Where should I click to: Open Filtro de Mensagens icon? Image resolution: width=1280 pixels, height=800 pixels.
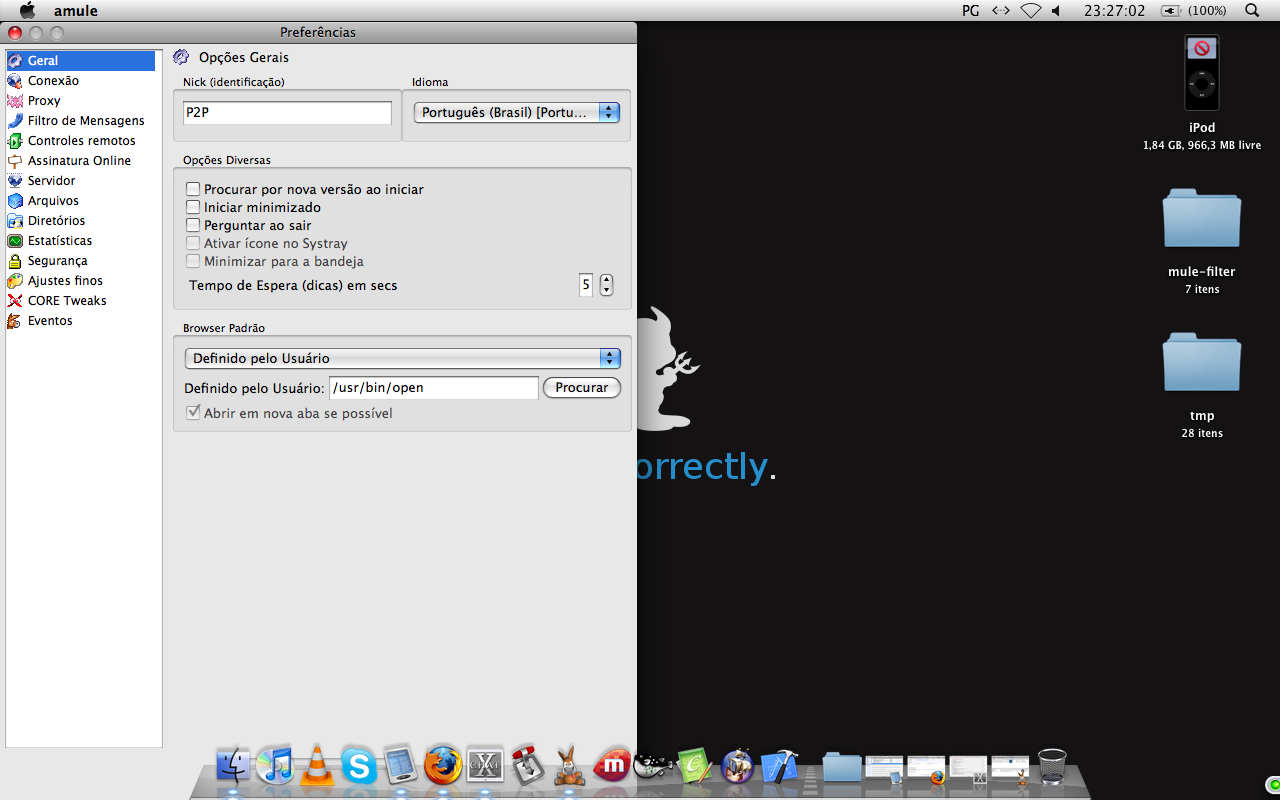15,121
